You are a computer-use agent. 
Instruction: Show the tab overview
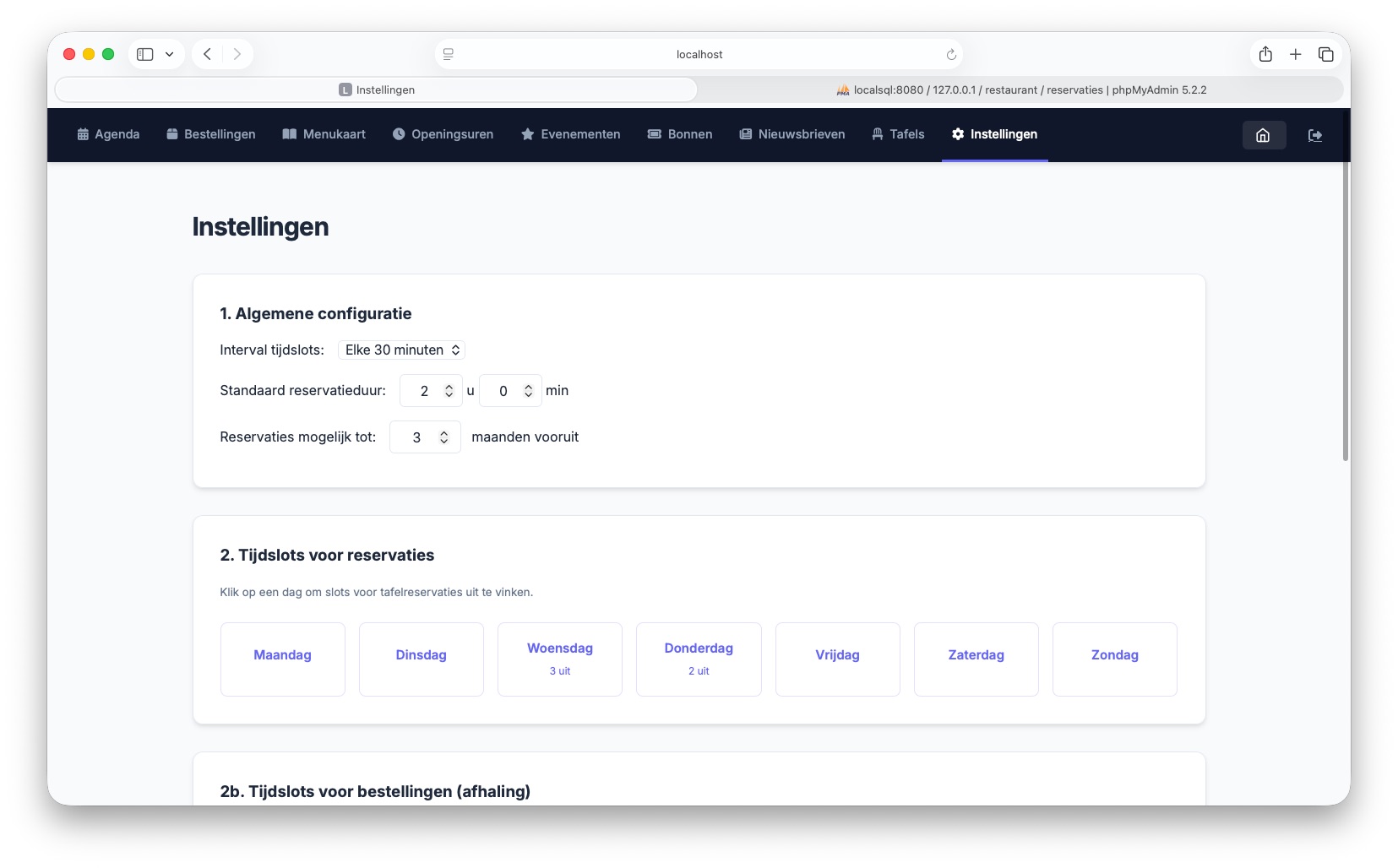[x=1326, y=54]
